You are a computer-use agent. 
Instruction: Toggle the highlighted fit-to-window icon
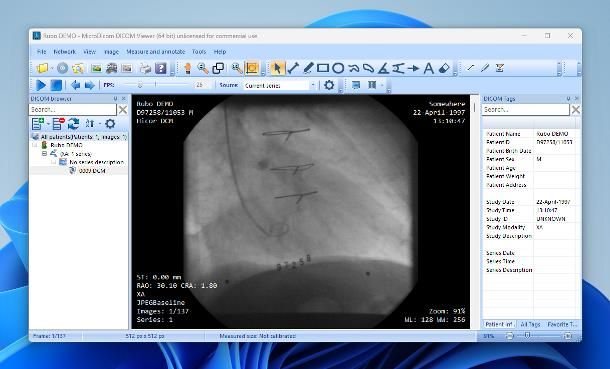coord(252,68)
